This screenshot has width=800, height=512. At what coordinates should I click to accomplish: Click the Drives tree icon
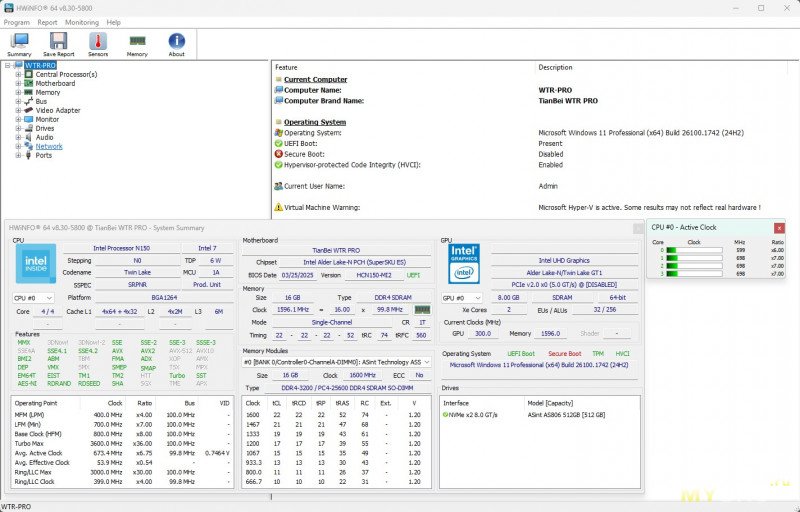[29, 129]
